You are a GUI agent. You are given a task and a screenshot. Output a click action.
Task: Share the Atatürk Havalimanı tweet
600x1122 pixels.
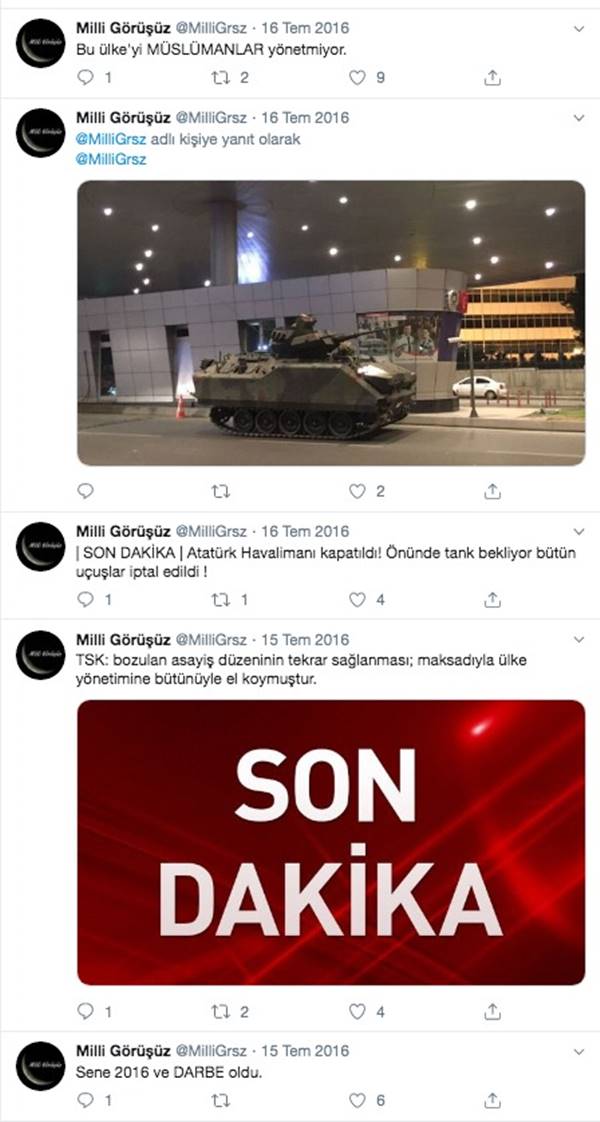point(492,600)
